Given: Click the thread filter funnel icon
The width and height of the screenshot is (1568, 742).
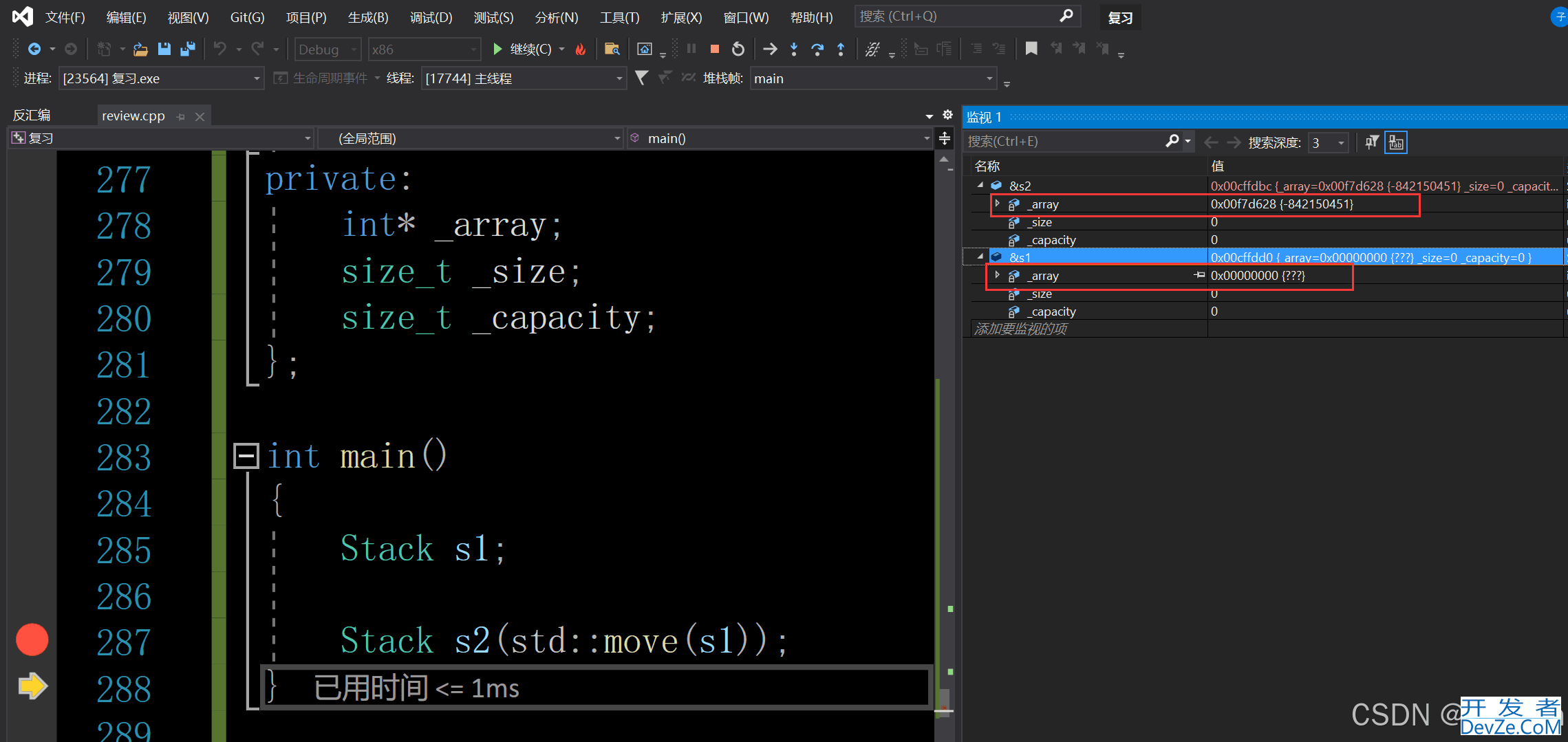Looking at the screenshot, I should 641,78.
